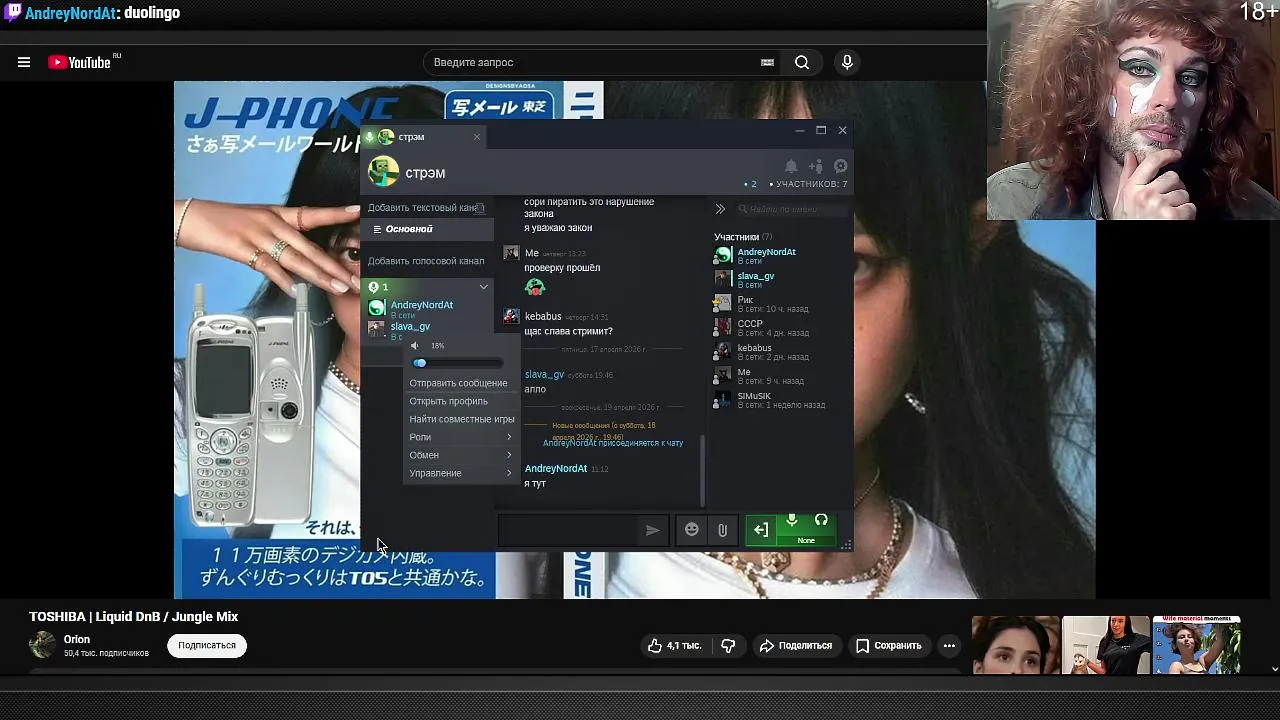Select the Основной text channel
This screenshot has width=1280, height=720.
(x=426, y=229)
